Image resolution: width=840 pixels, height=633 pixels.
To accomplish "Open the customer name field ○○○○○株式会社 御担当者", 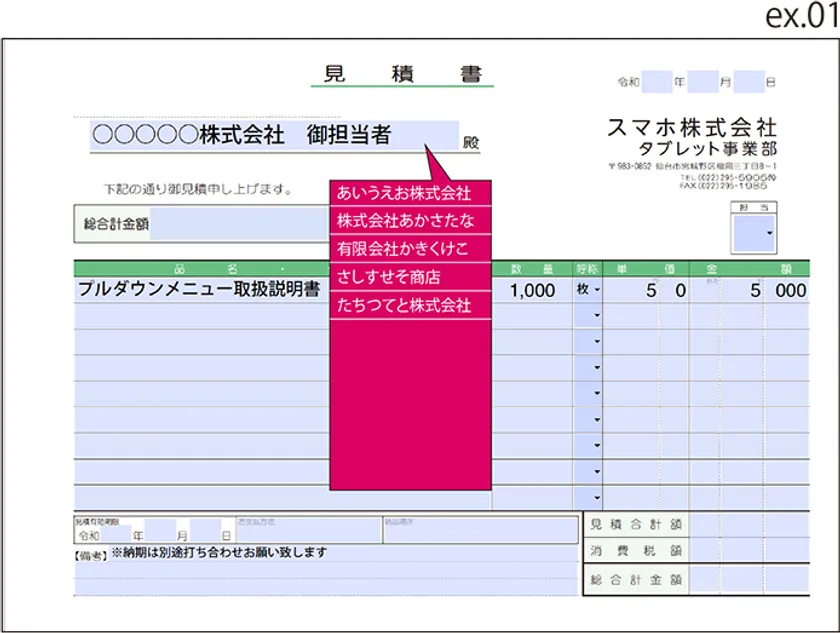I will click(x=274, y=135).
